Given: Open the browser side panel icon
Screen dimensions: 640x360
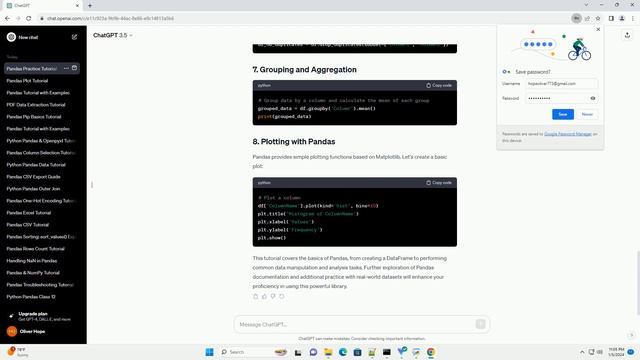Looking at the screenshot, I should click(611, 18).
